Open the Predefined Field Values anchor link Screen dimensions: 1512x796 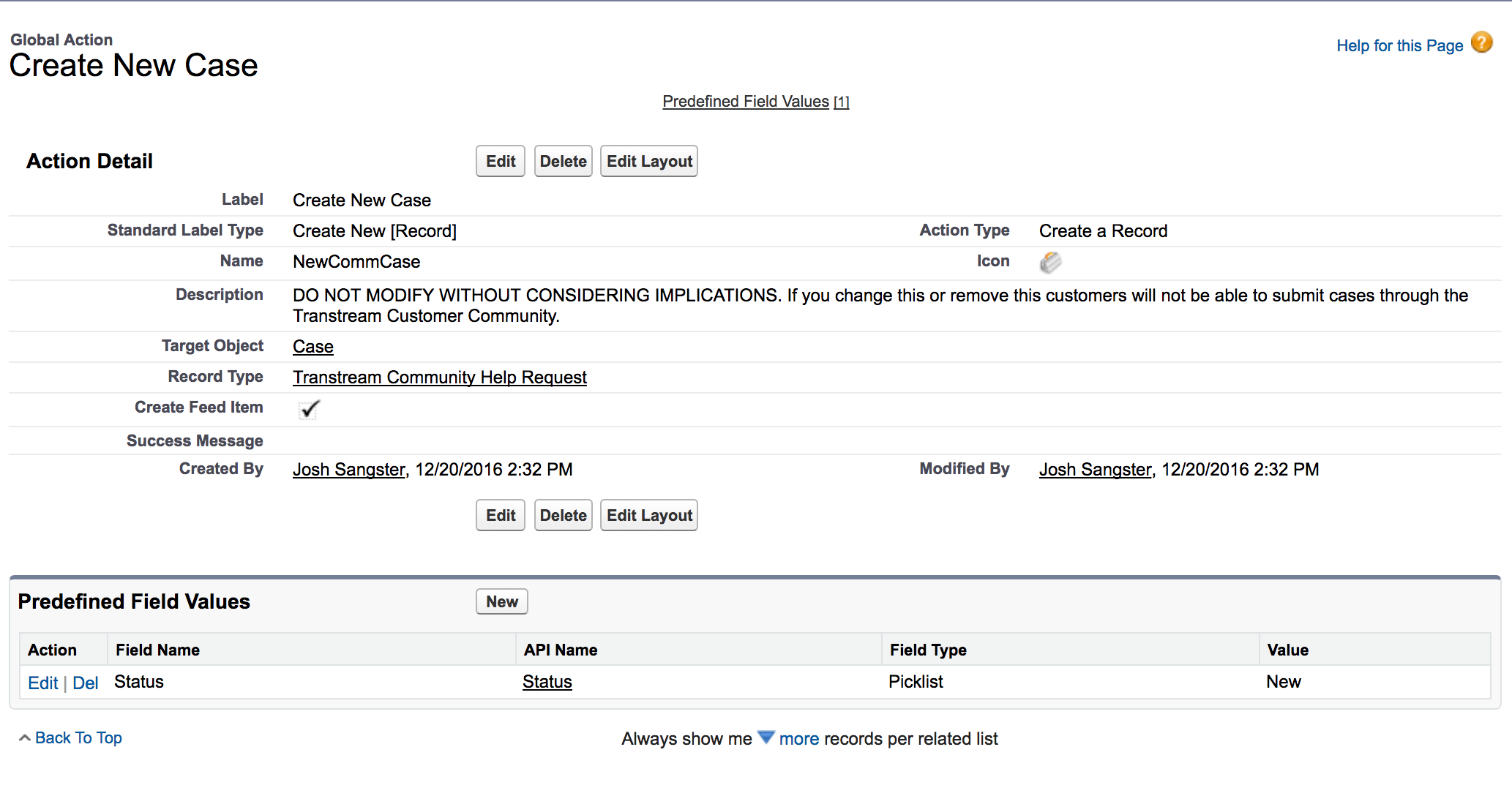(745, 102)
